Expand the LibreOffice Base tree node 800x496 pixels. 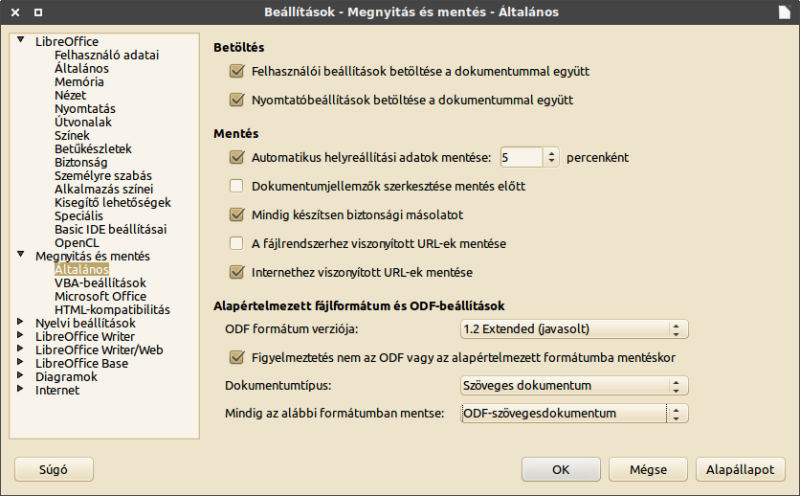pos(20,362)
